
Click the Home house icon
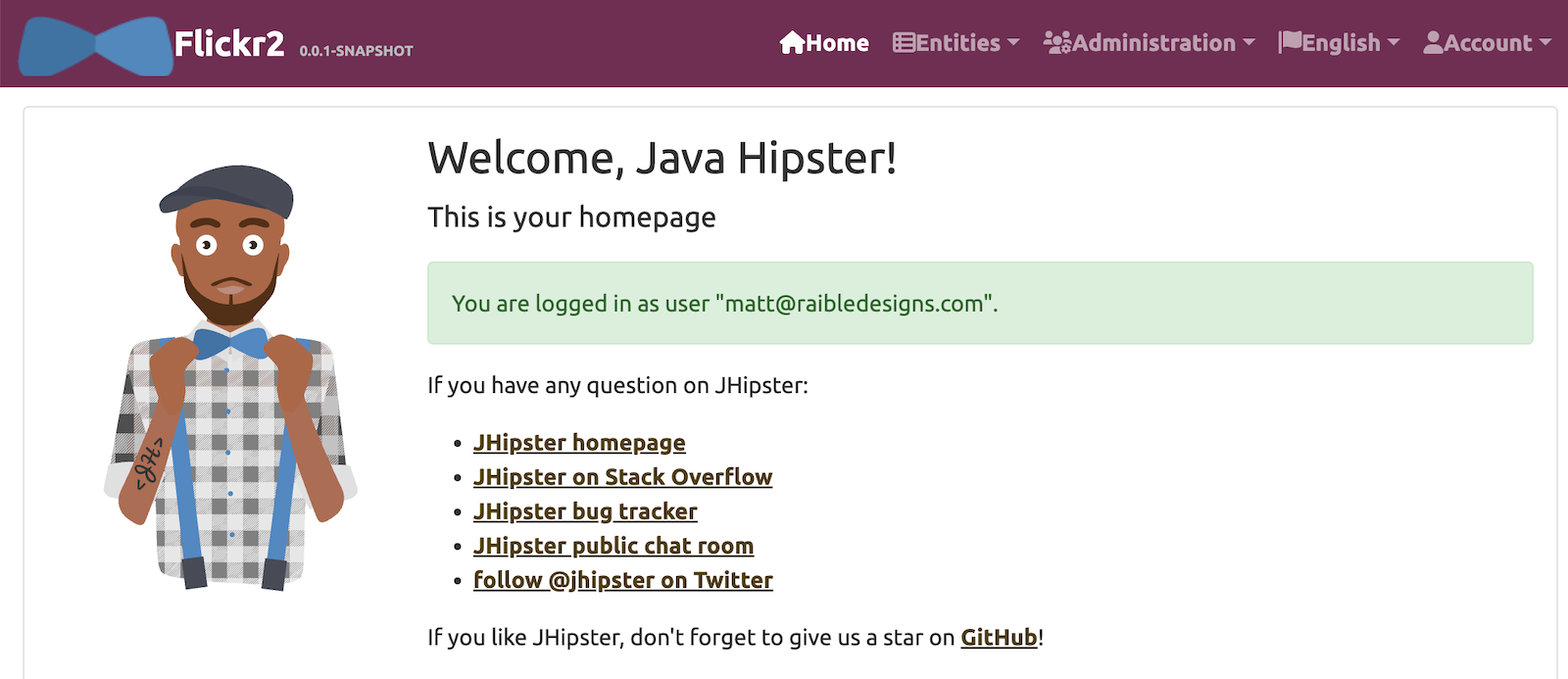[792, 42]
